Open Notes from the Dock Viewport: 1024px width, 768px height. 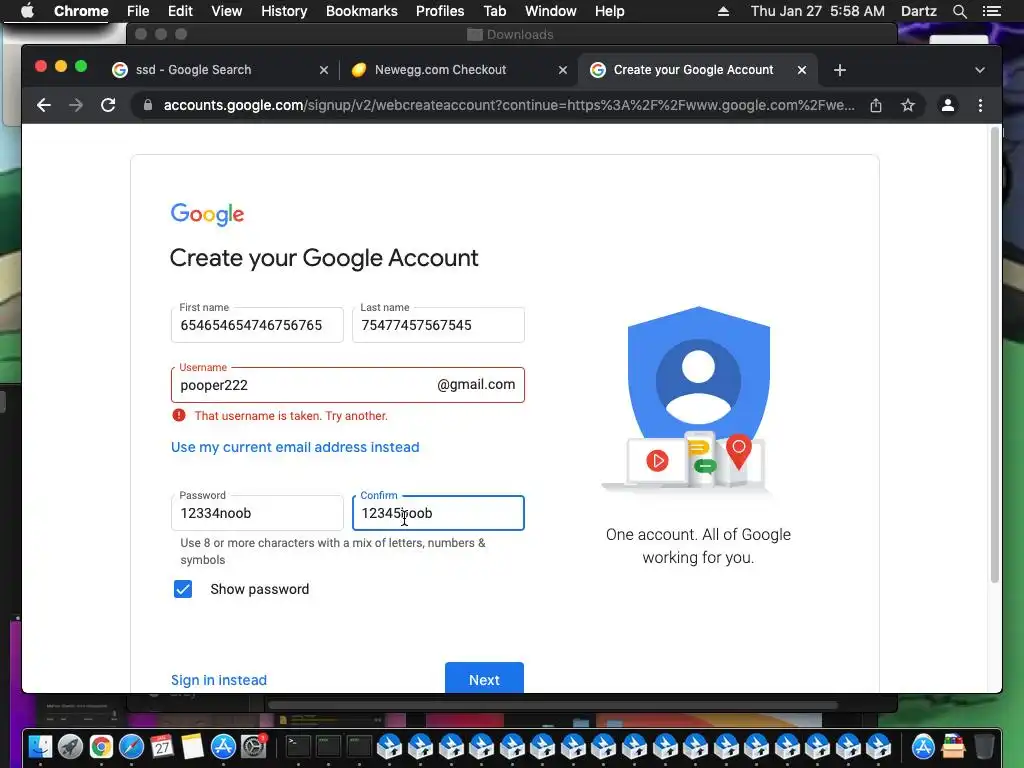(x=193, y=746)
